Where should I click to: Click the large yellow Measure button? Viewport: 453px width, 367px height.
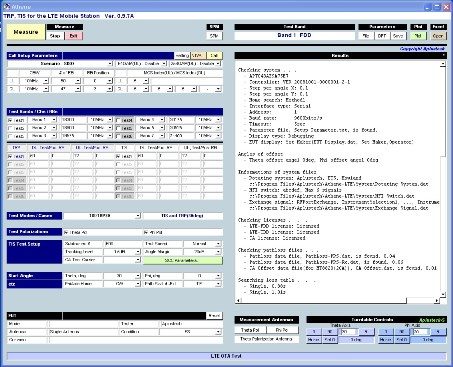coord(26,32)
